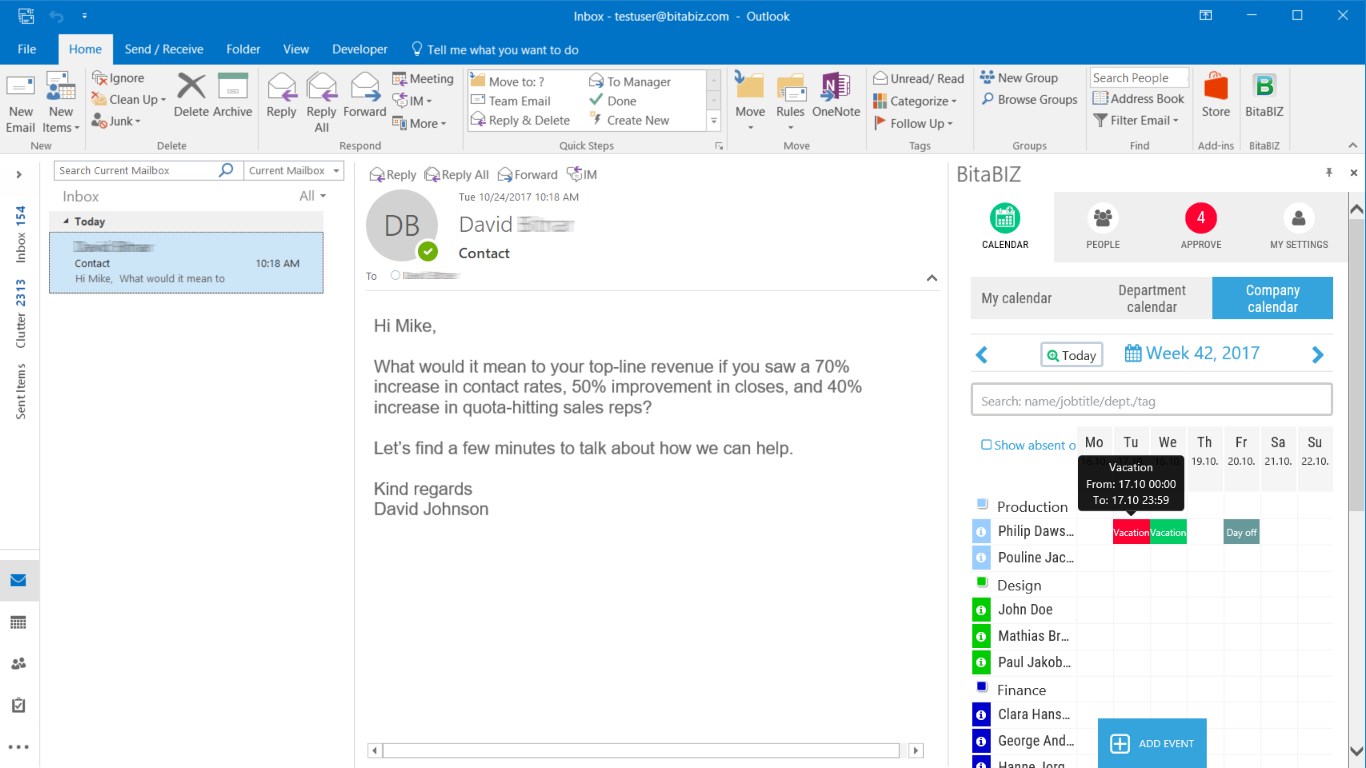
Task: Open Follow Up dropdown
Action: click(x=913, y=123)
